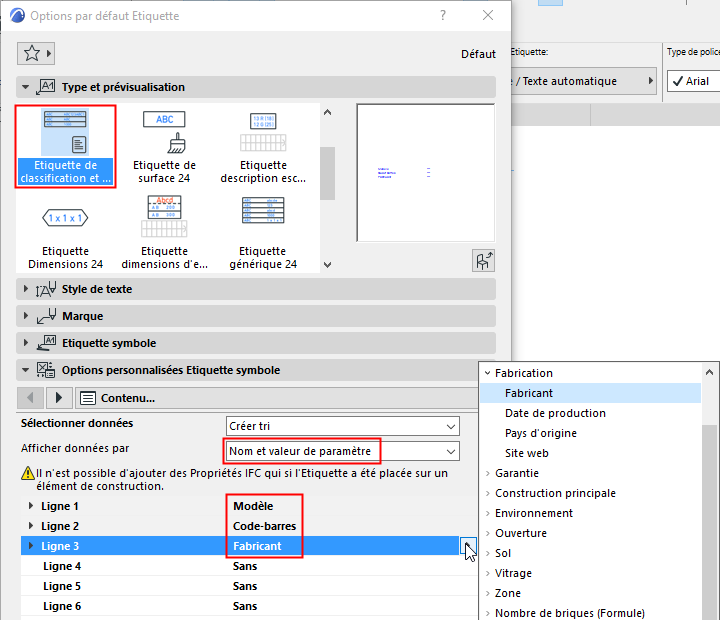This screenshot has height=620, width=720.
Task: Select Etiquette générique 24 type
Action: click(263, 232)
